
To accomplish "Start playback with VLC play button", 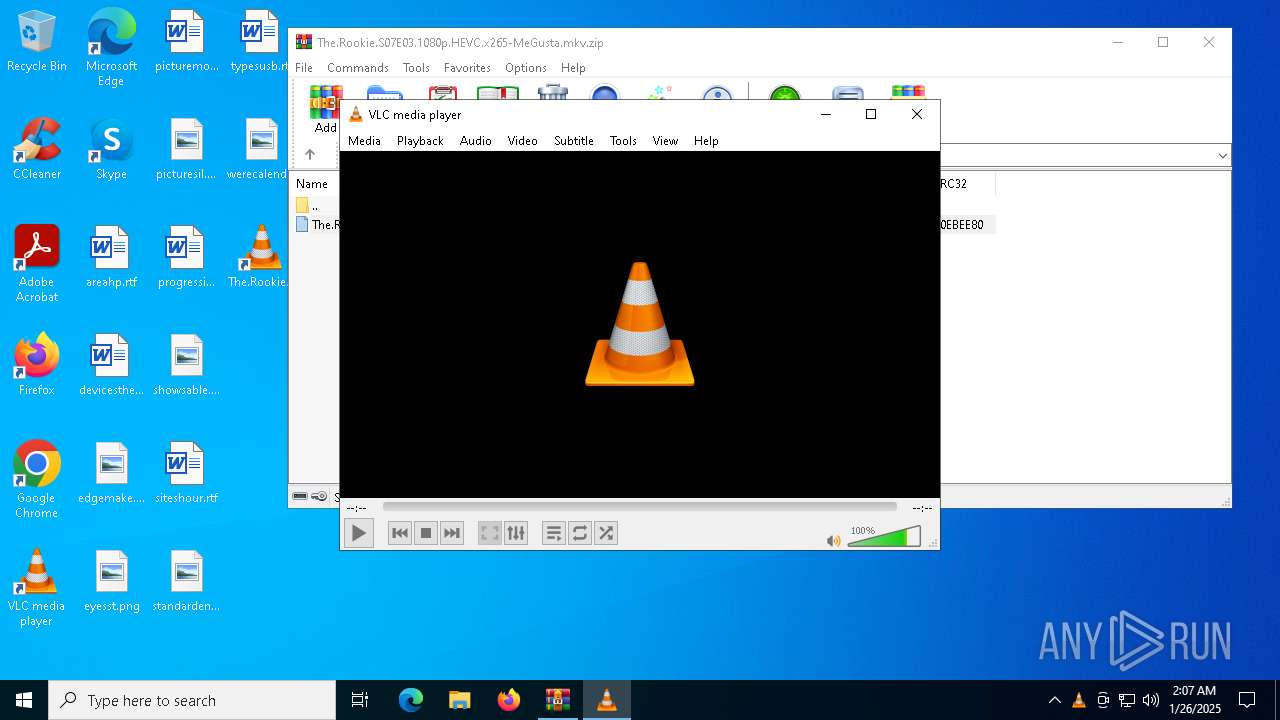I will click(358, 533).
